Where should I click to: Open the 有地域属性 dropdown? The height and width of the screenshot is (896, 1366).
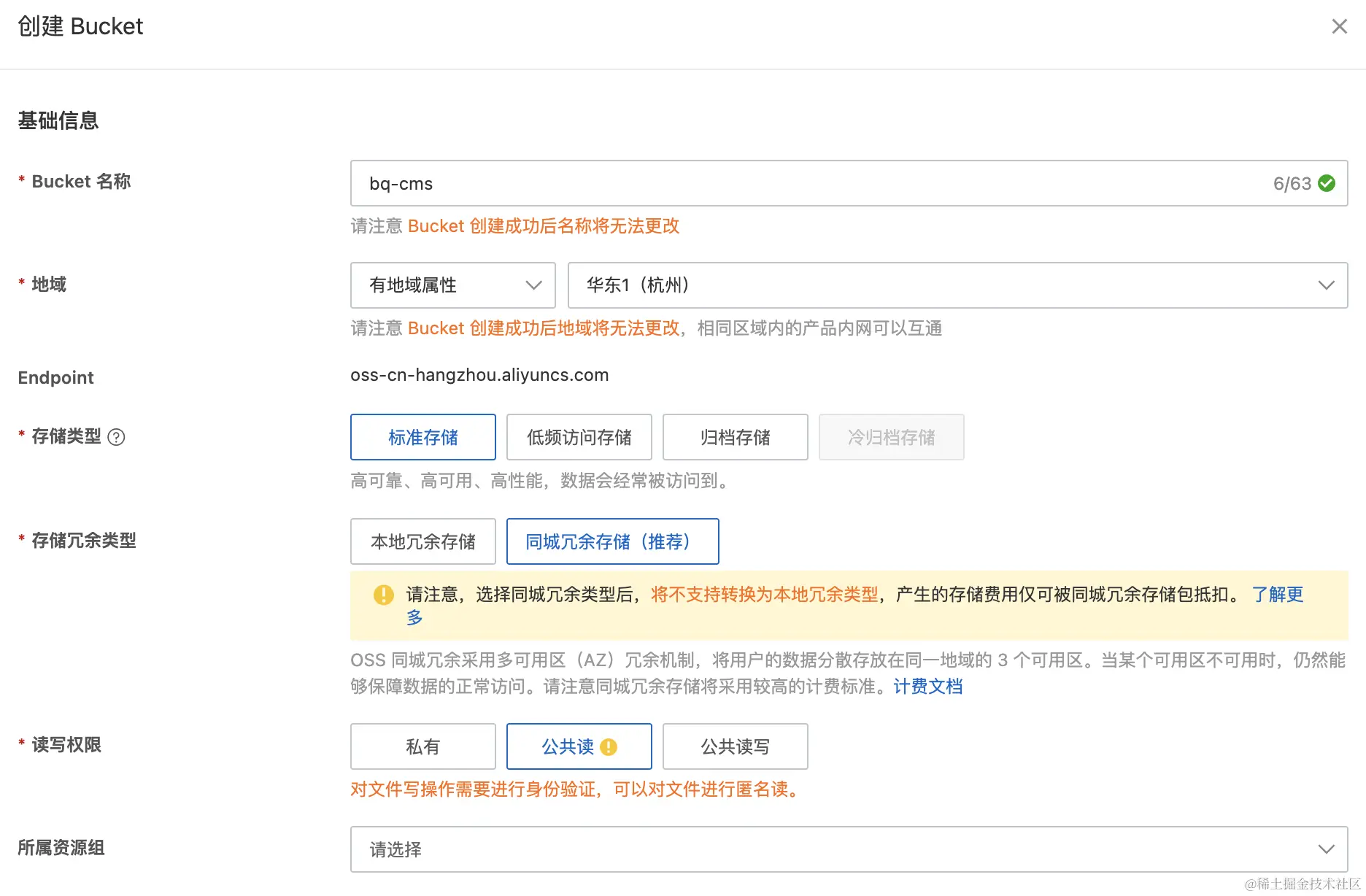click(x=452, y=285)
